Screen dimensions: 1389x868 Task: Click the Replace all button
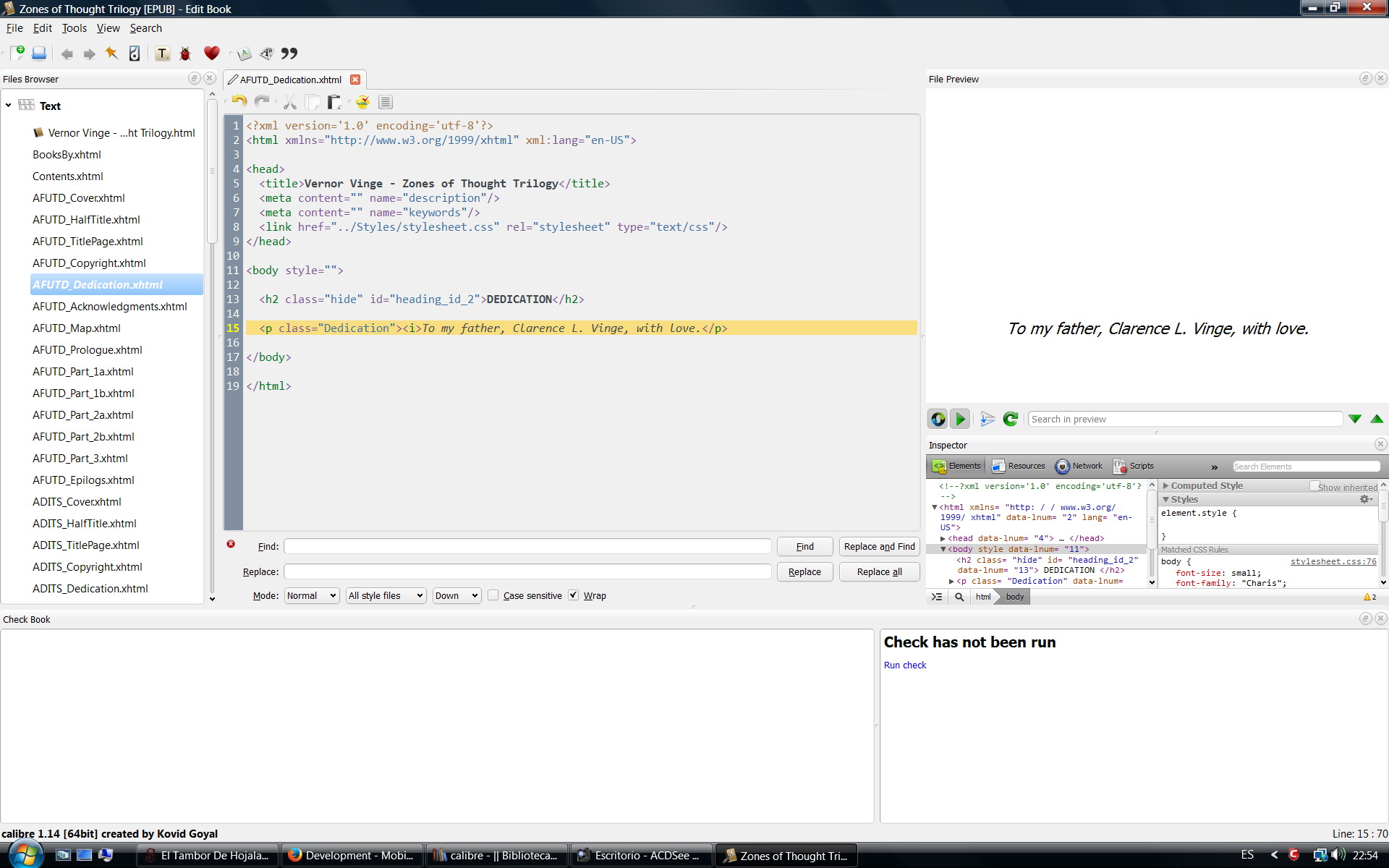pos(879,571)
